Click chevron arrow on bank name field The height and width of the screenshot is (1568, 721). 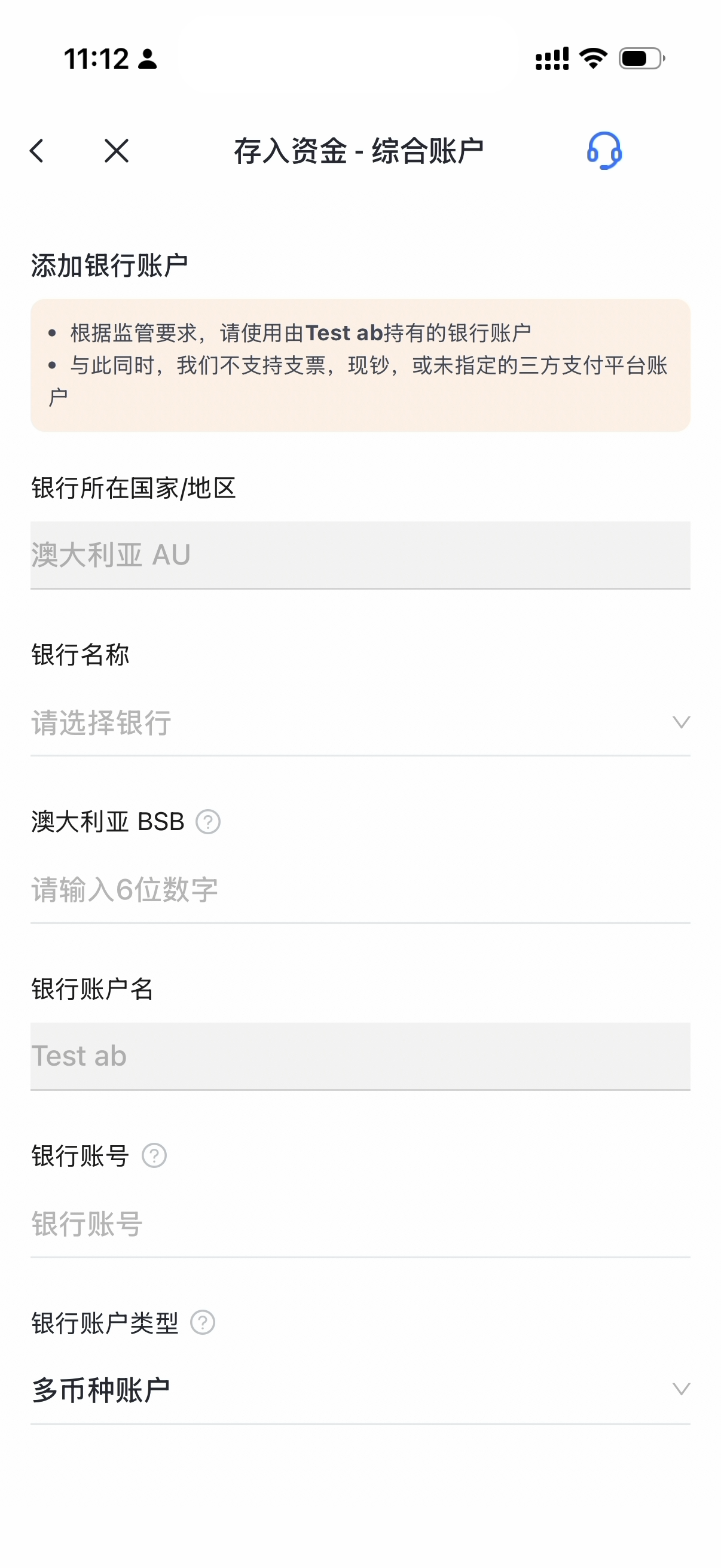tap(681, 722)
